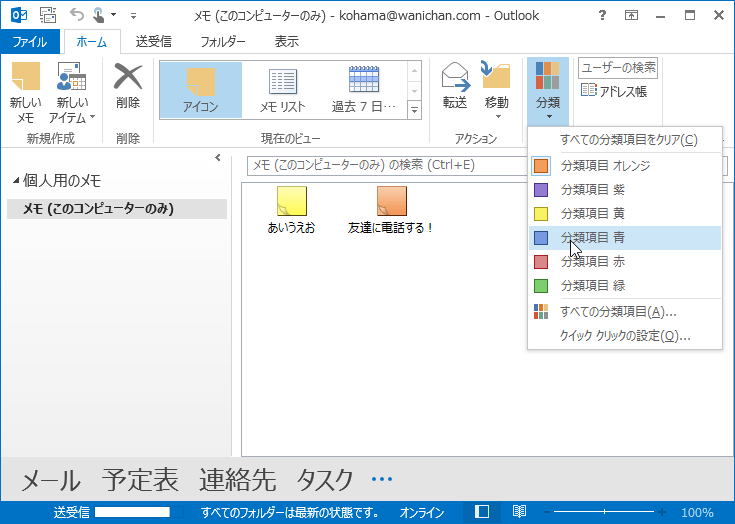Select the あいうえお yellow note
735x524 pixels.
point(292,210)
